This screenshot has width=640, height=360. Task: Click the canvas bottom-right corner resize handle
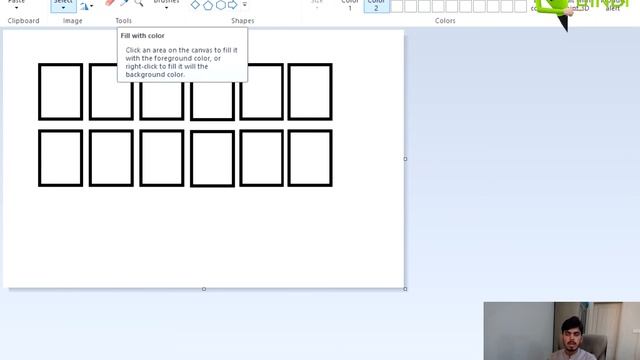405,289
